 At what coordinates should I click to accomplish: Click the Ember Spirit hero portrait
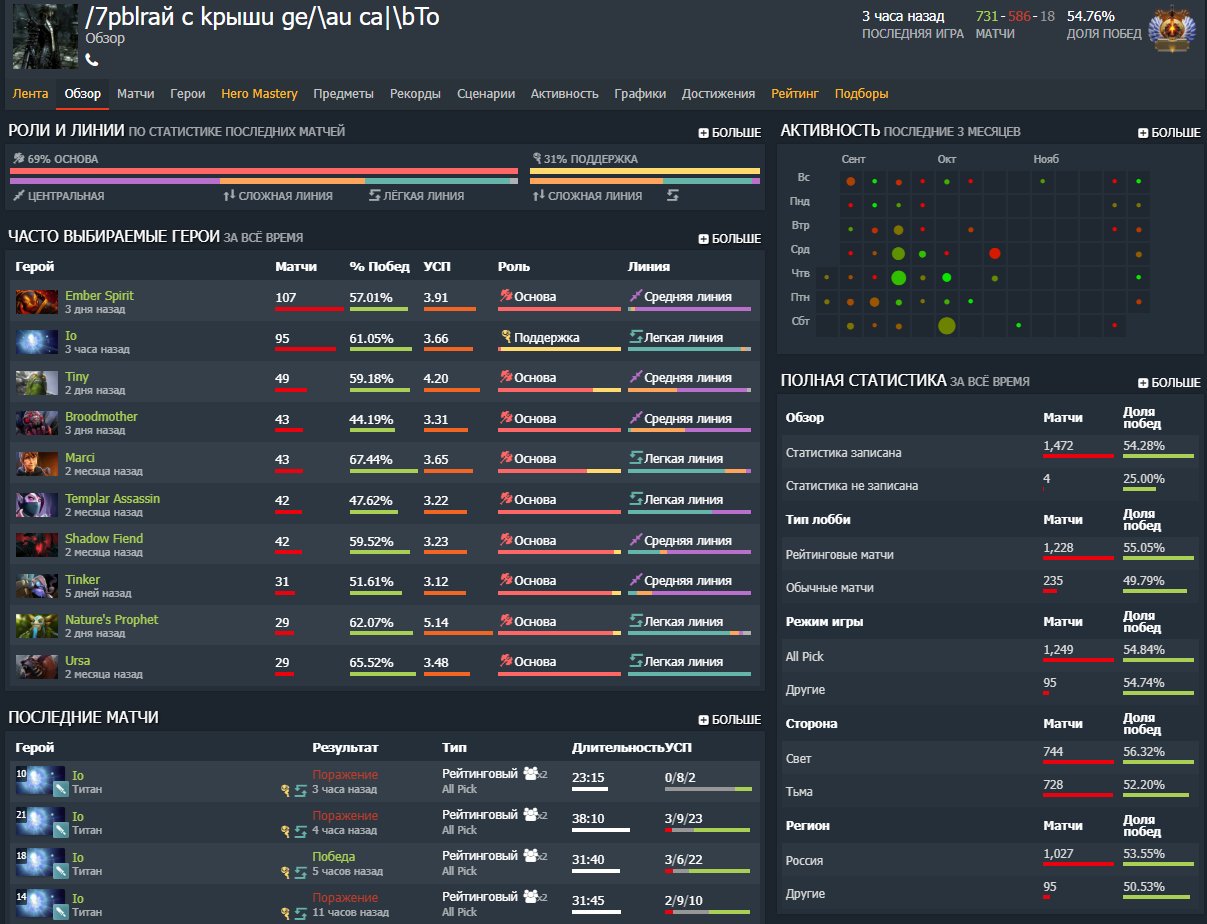(x=37, y=302)
